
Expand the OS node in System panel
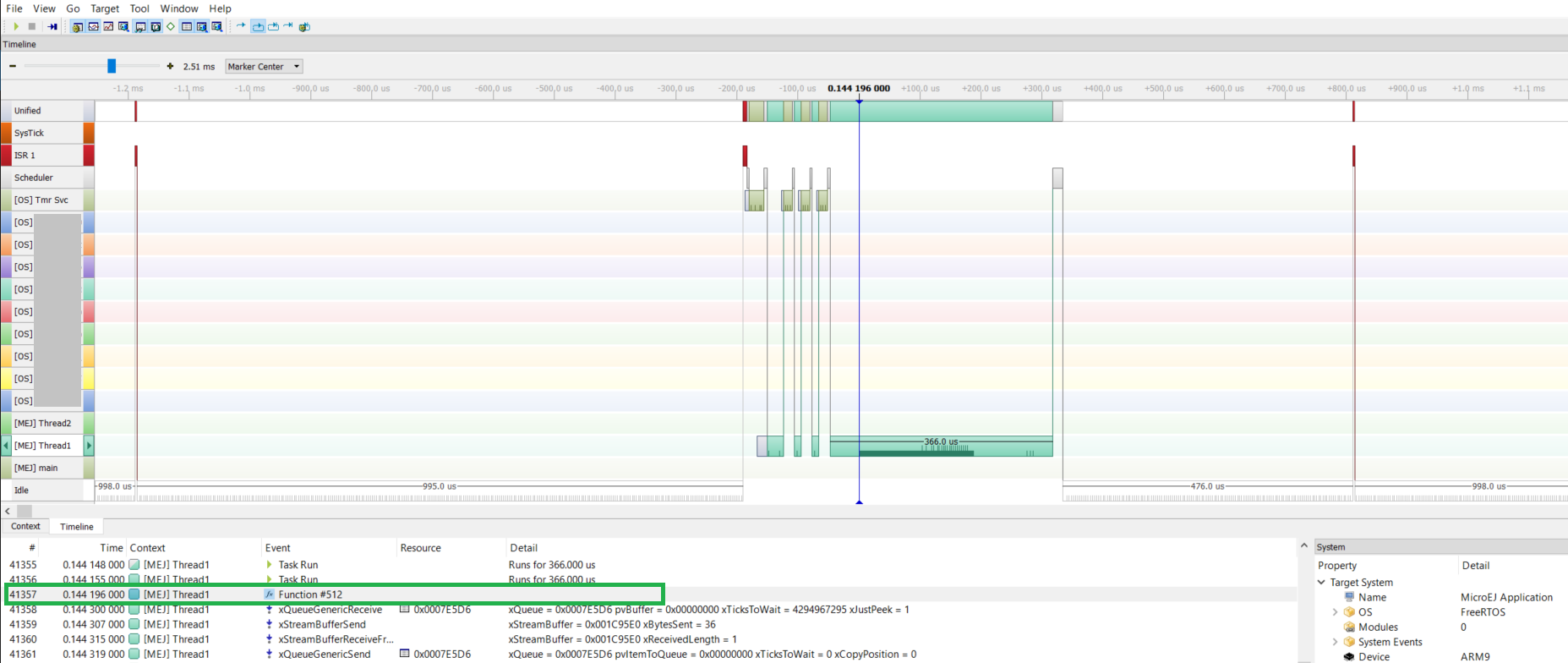(1336, 612)
